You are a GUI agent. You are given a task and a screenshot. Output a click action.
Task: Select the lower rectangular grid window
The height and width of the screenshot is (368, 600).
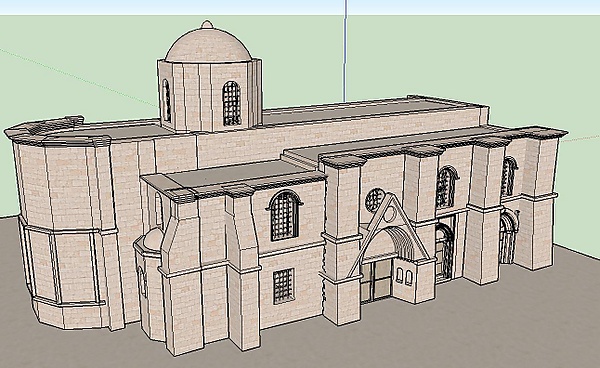pos(284,286)
